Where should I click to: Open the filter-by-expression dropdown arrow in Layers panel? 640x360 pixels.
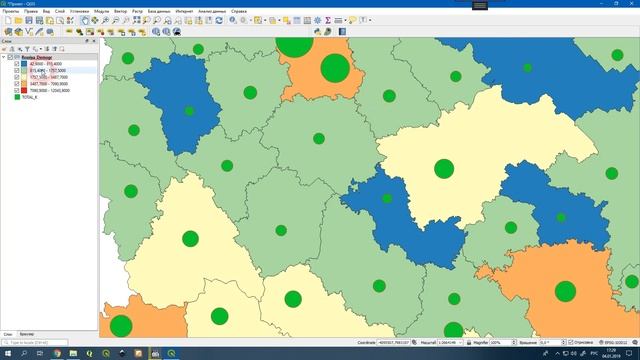41,49
